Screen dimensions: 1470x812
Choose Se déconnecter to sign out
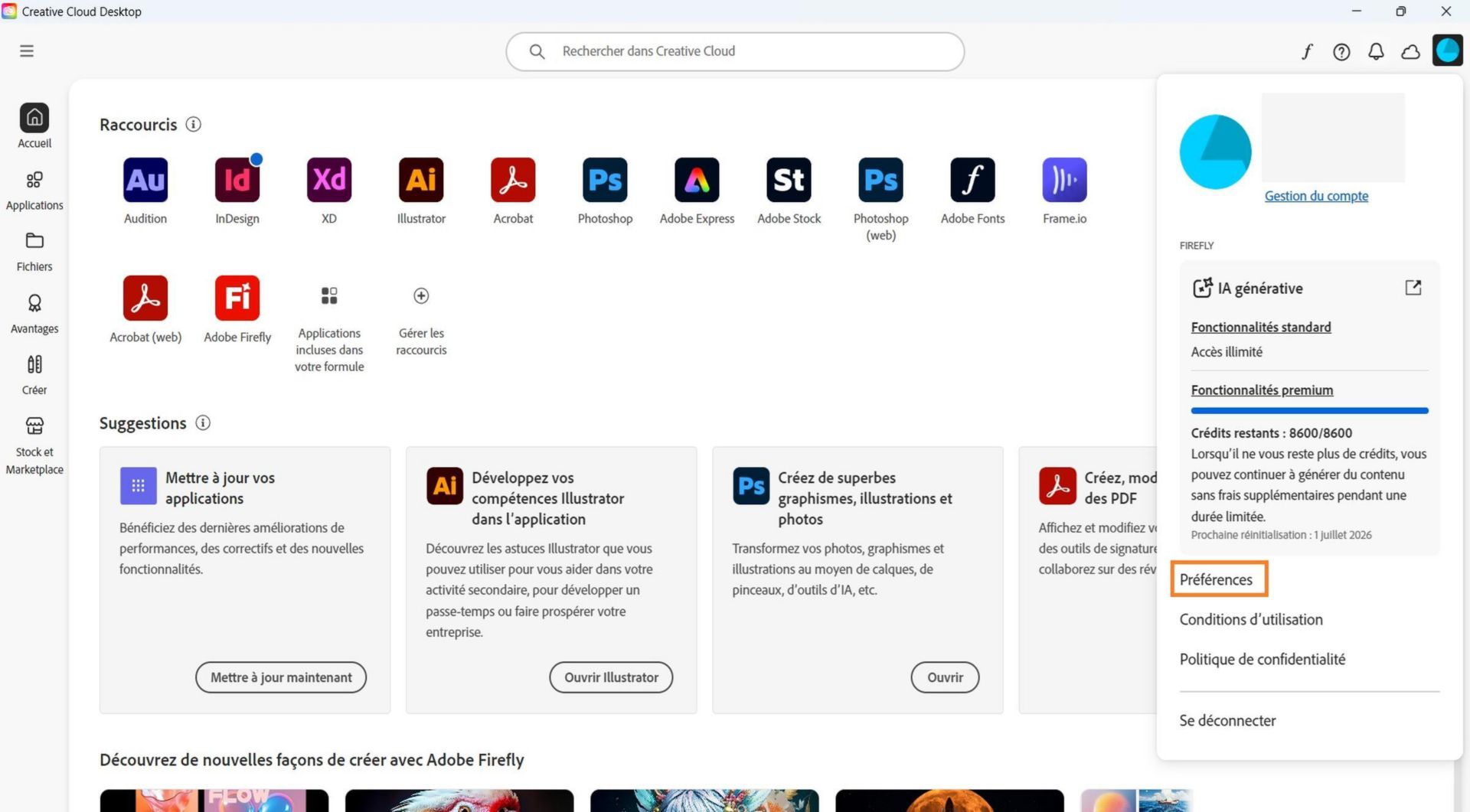pyautogui.click(x=1227, y=720)
